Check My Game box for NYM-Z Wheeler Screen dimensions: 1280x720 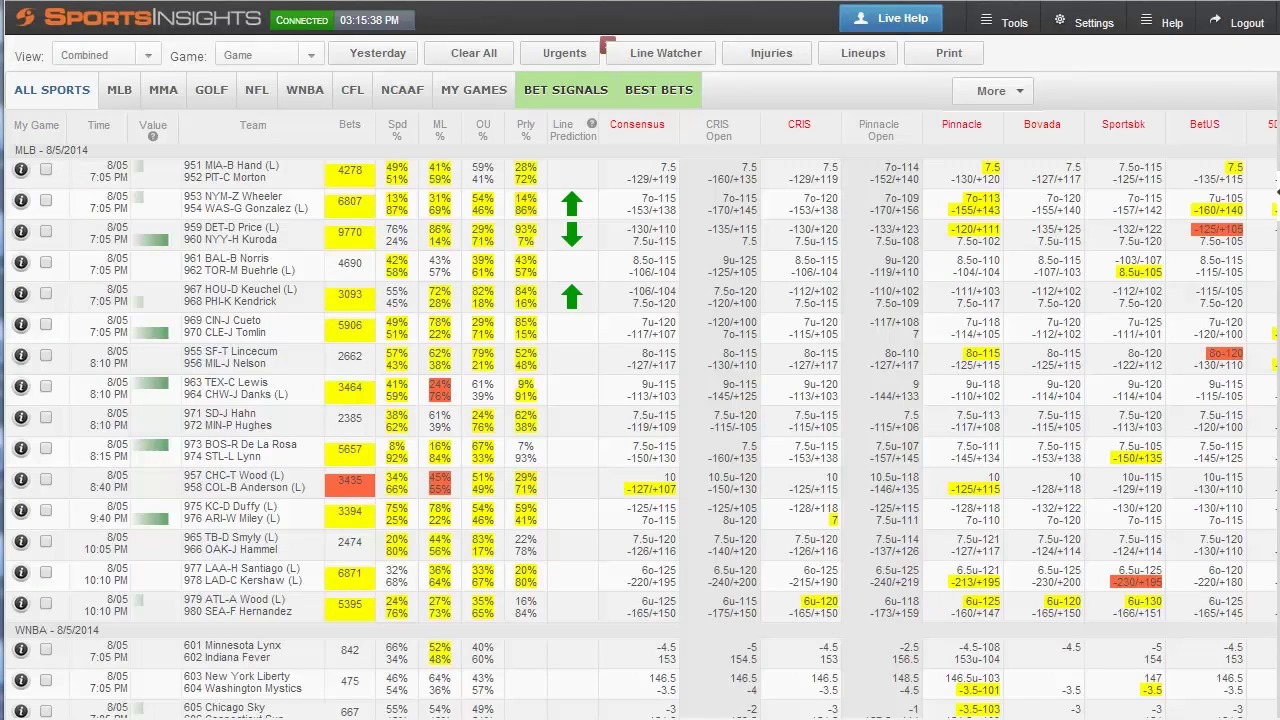(x=46, y=201)
